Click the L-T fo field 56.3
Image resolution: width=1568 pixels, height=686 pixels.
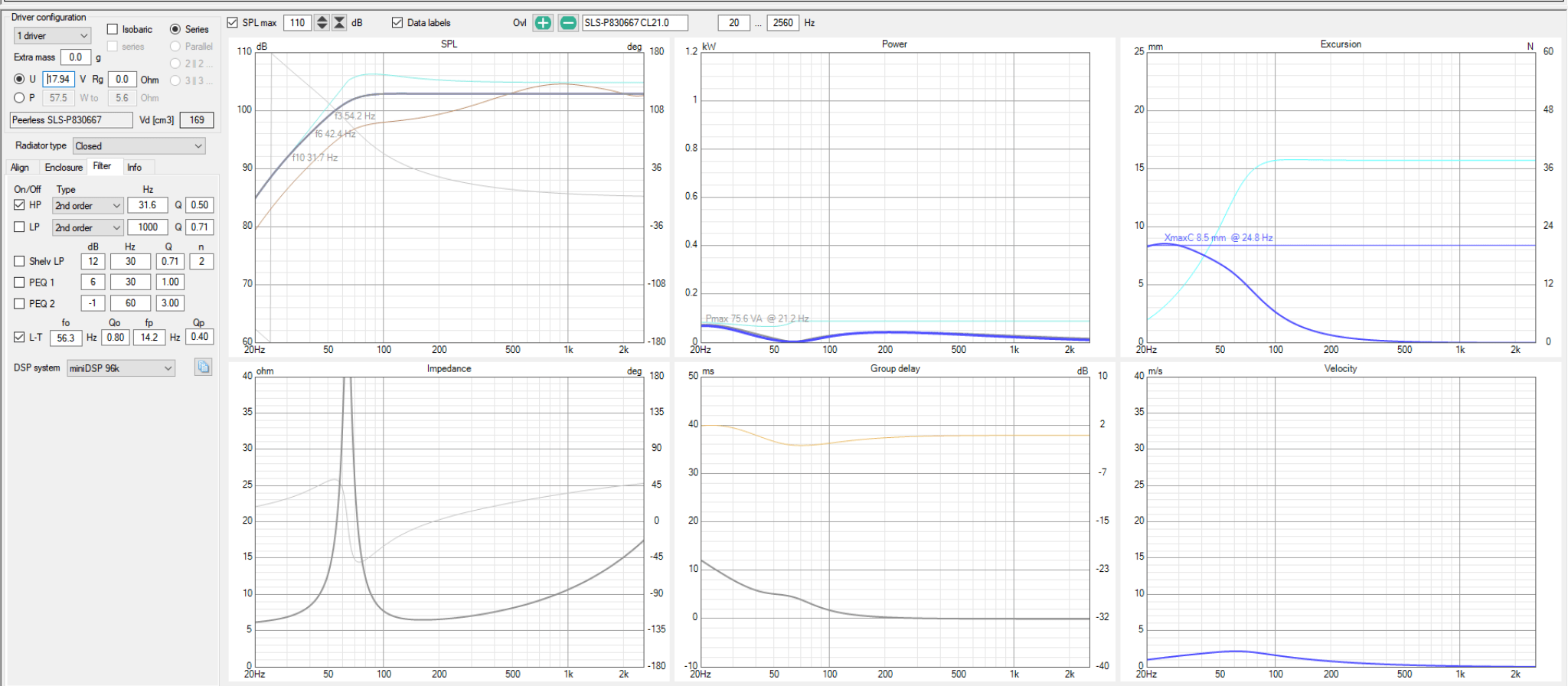click(66, 338)
